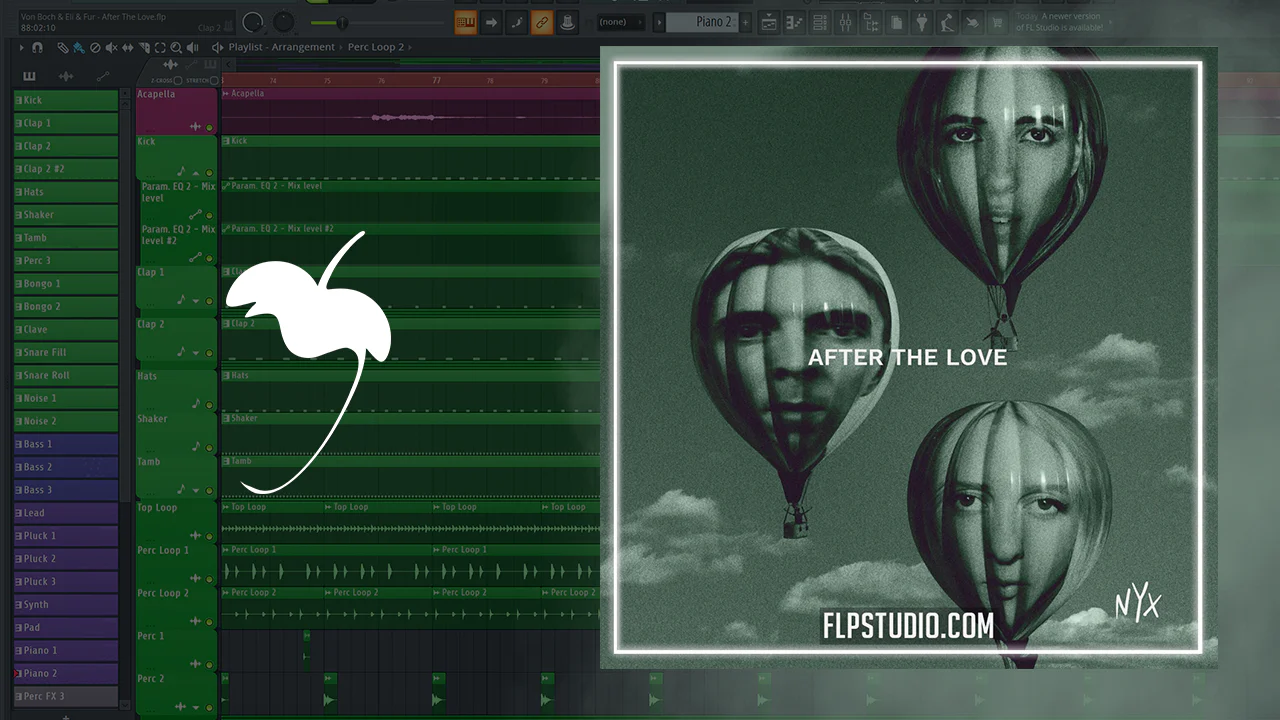Expand the Tamb track arrow
1280x720 pixels.
pyautogui.click(x=196, y=490)
